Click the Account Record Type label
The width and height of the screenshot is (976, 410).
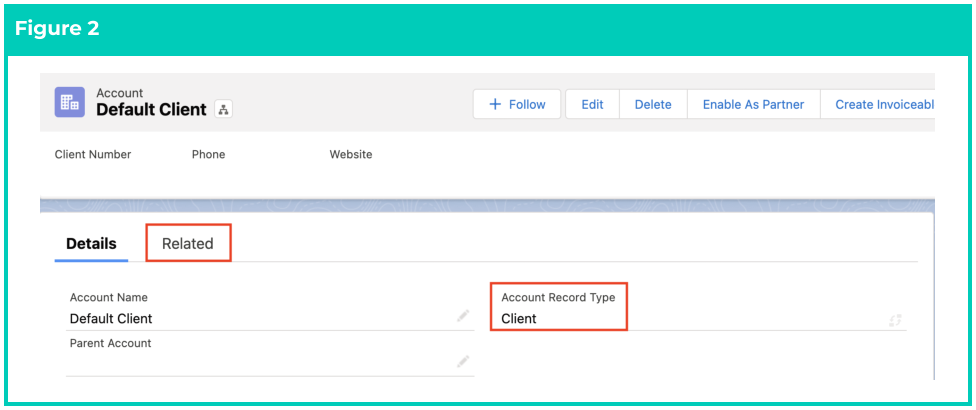click(558, 297)
